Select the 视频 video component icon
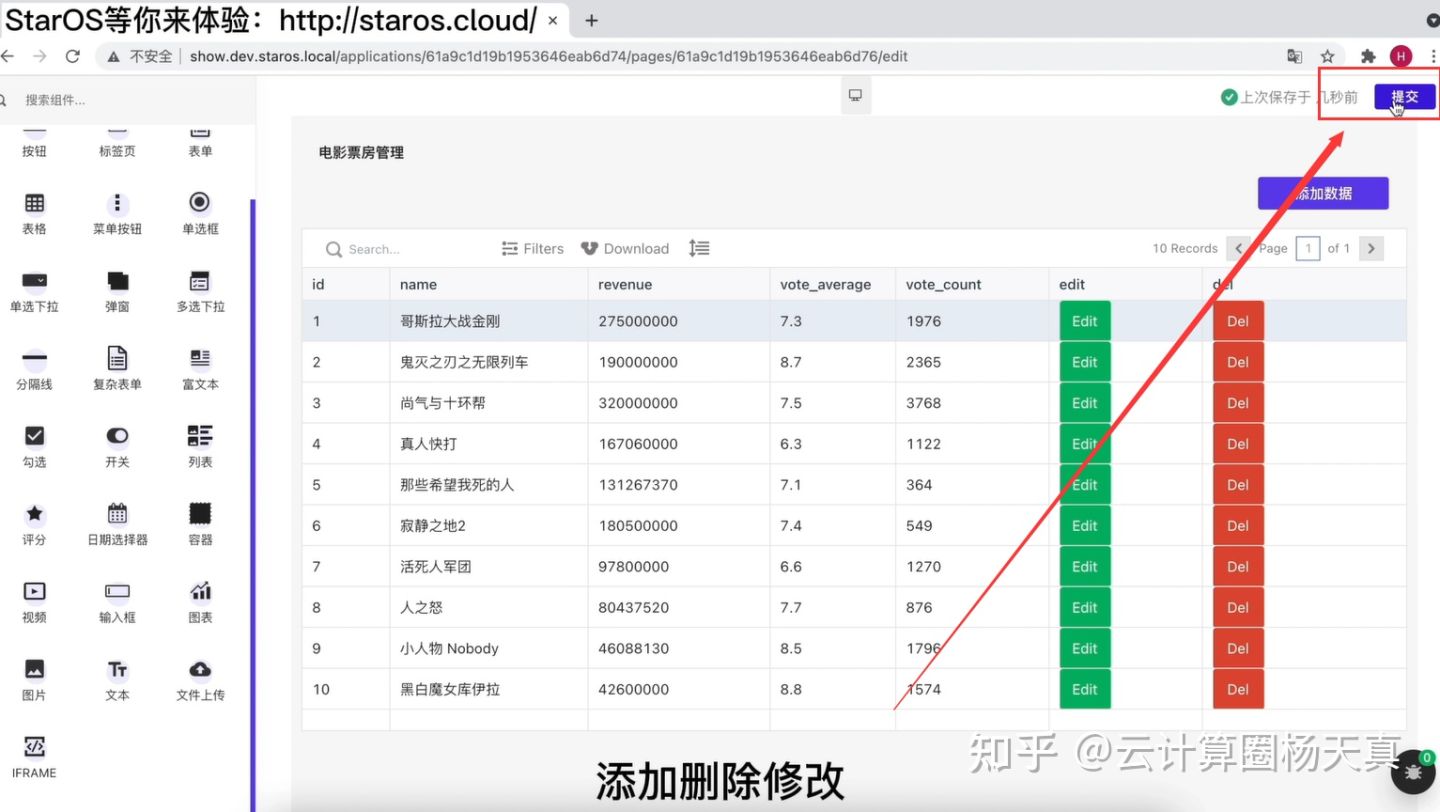Image resolution: width=1440 pixels, height=812 pixels. [34, 591]
